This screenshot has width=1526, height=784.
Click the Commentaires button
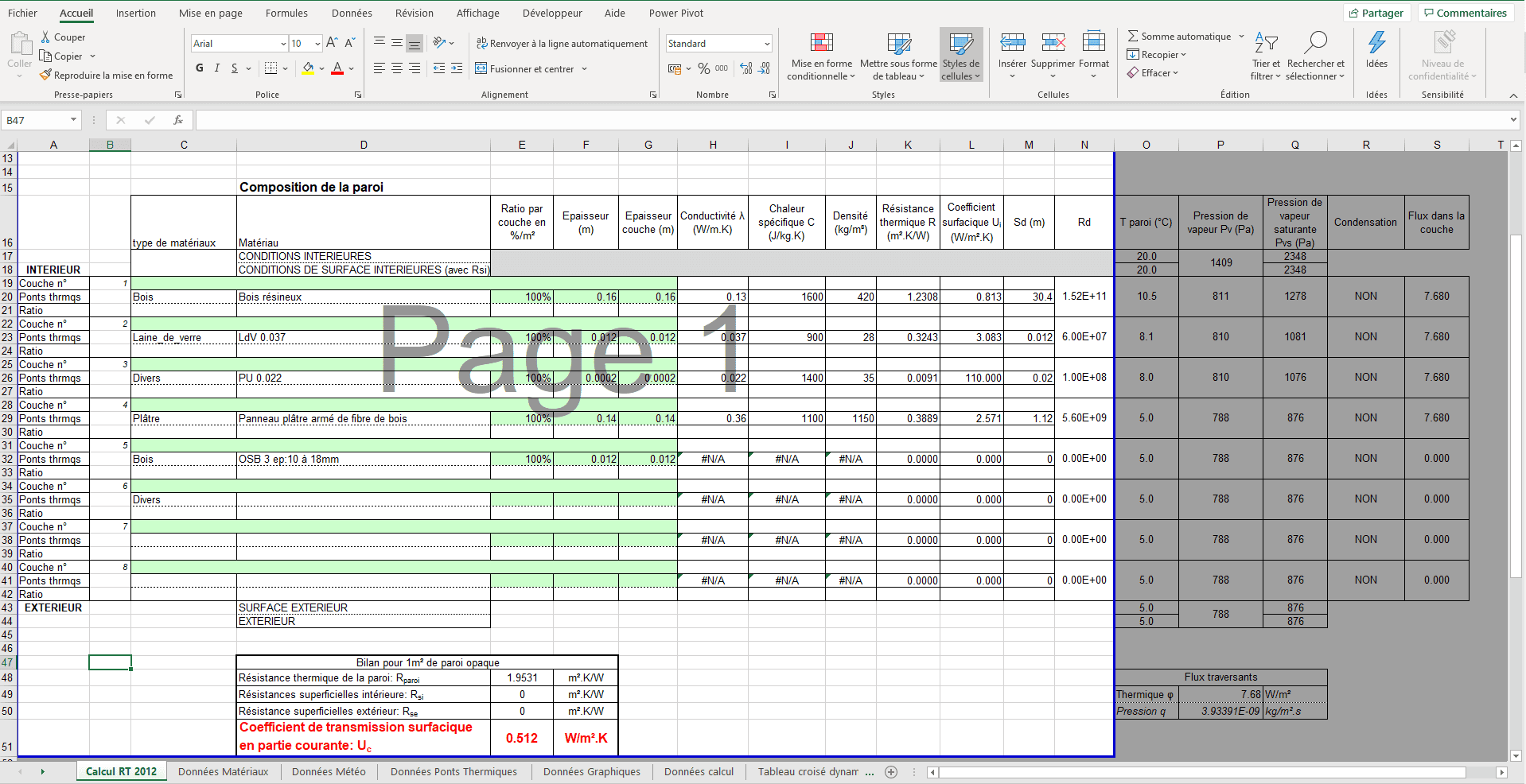point(1465,14)
